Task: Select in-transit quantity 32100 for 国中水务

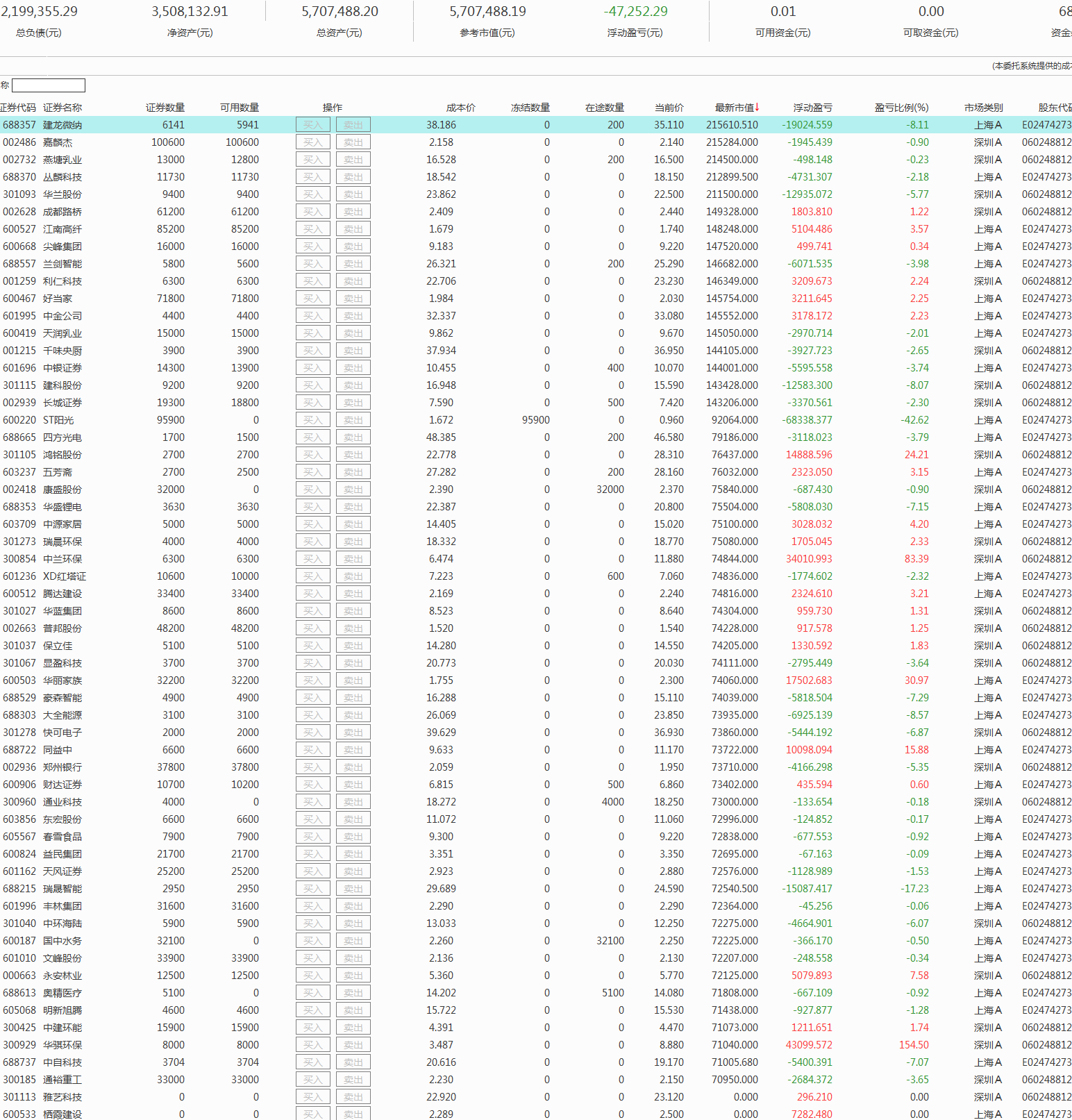Action: (610, 941)
